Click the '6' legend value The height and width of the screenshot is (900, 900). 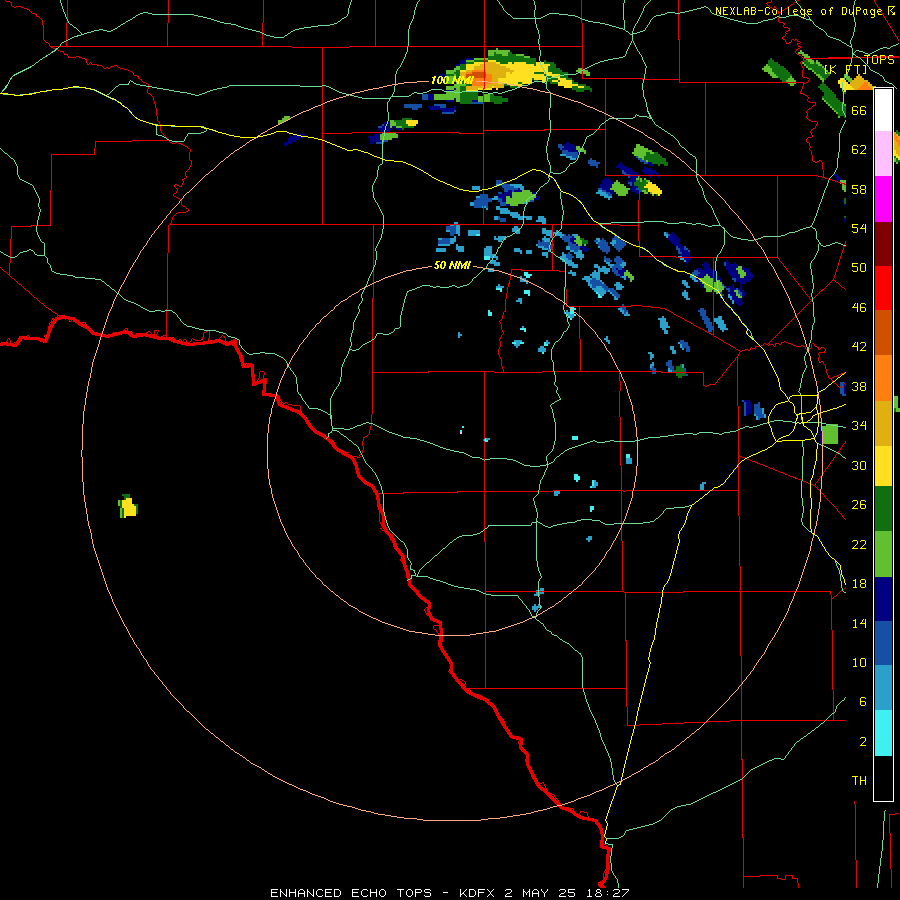[x=862, y=701]
